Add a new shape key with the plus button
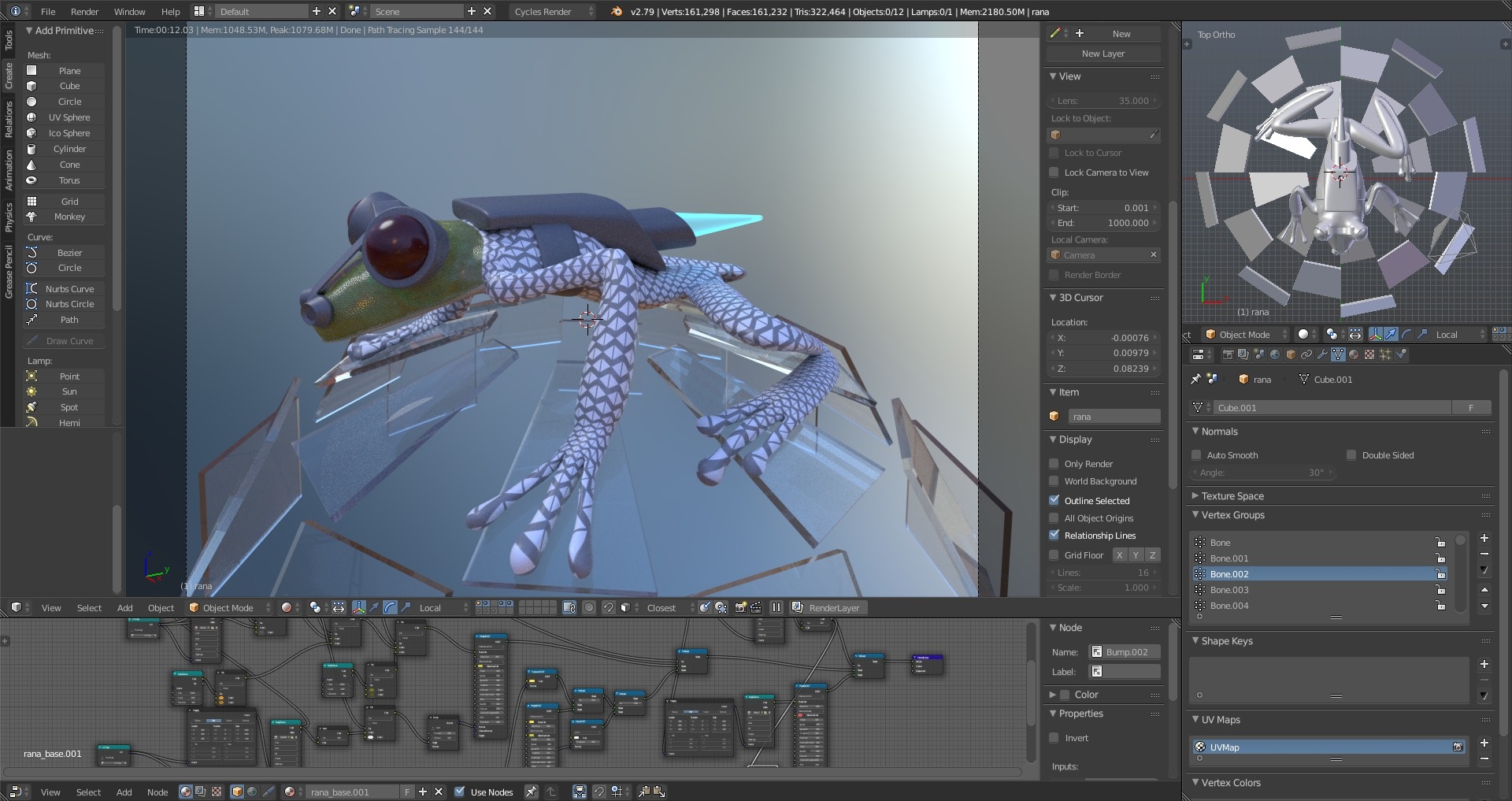1512x801 pixels. click(1484, 664)
